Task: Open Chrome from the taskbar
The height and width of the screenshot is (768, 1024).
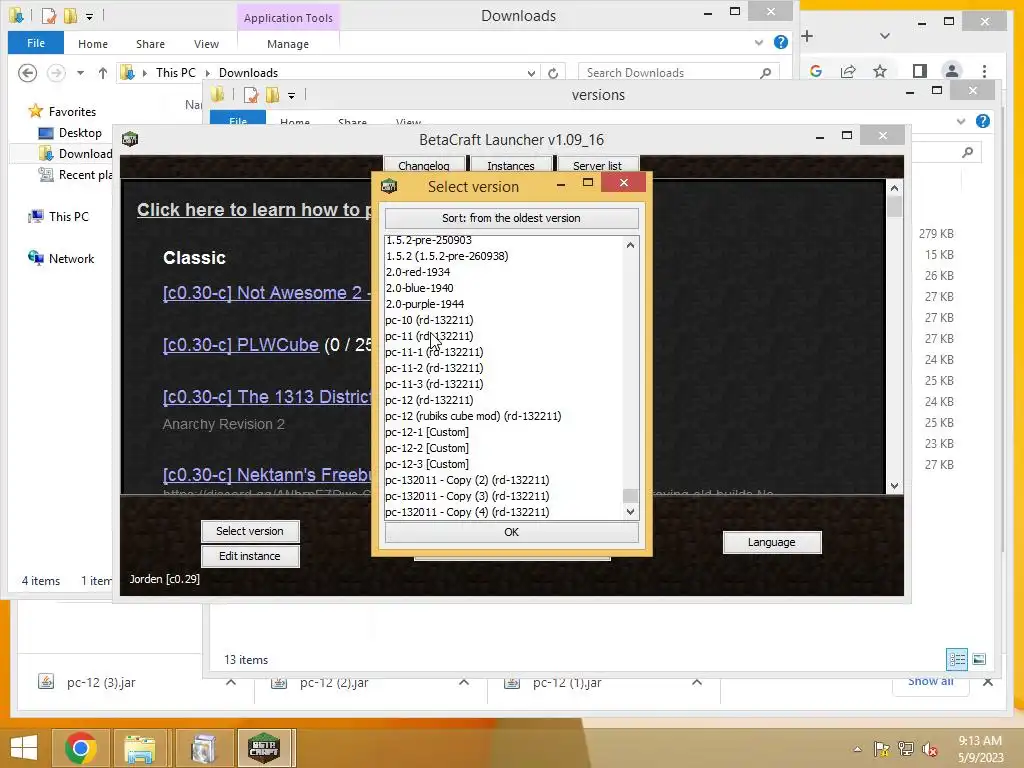Action: click(x=81, y=747)
